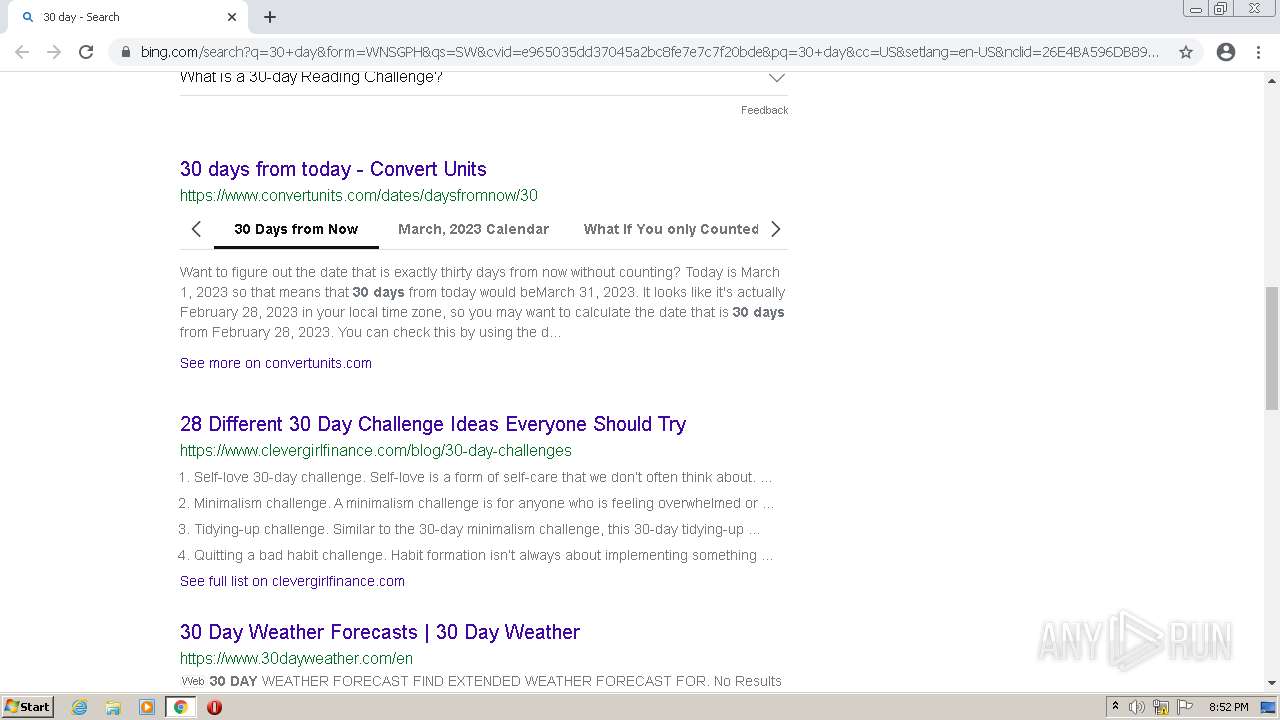The image size is (1280, 720).
Task: Click the browser forward arrow
Action: coord(54,52)
